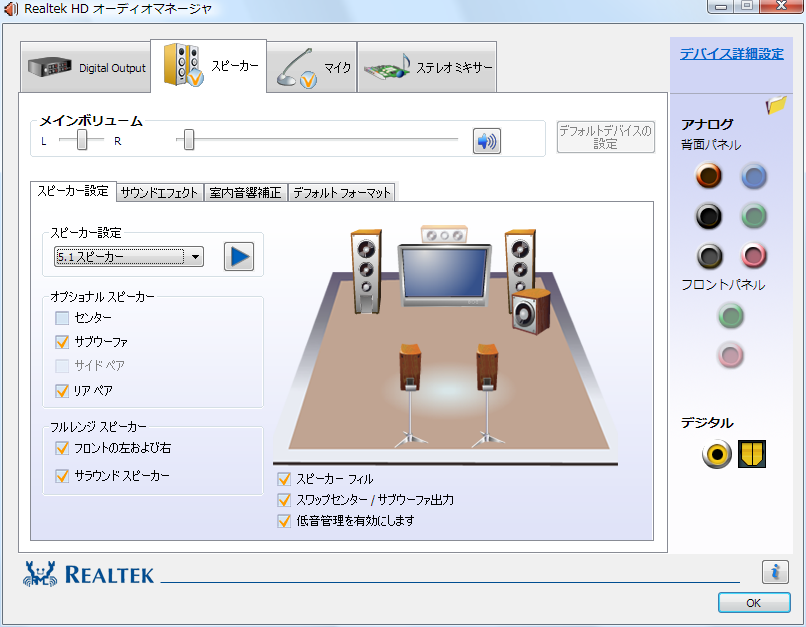Open the ステレオ ミキサー tab
The image size is (806, 627).
pos(427,67)
